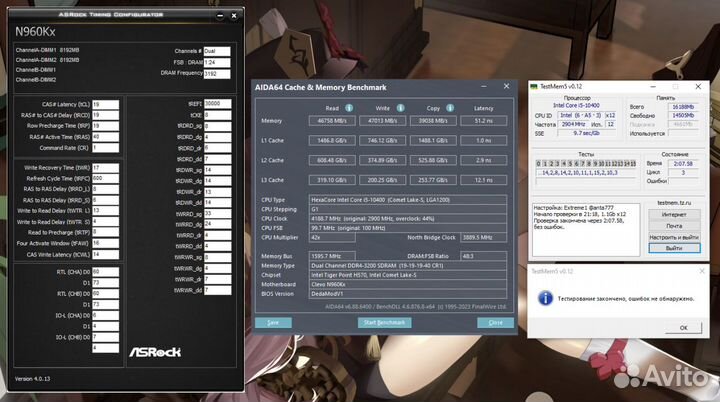This screenshot has width=720, height=402.
Task: Select the CAS# Latency (tCL) value field
Action: coord(107,103)
